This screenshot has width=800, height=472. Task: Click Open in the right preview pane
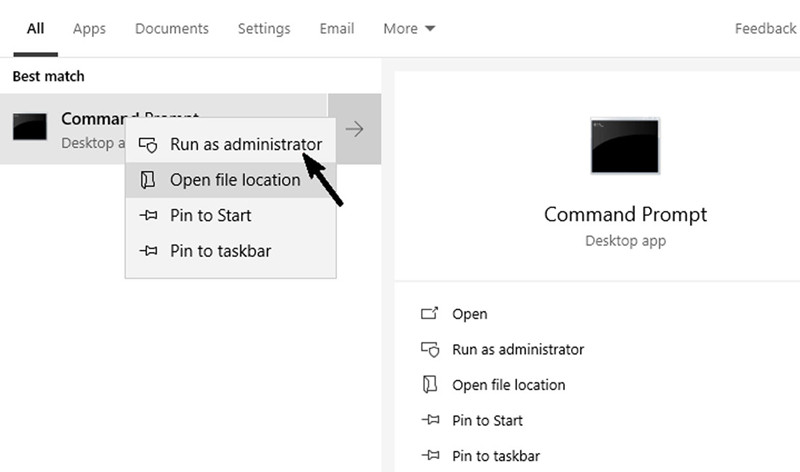470,314
